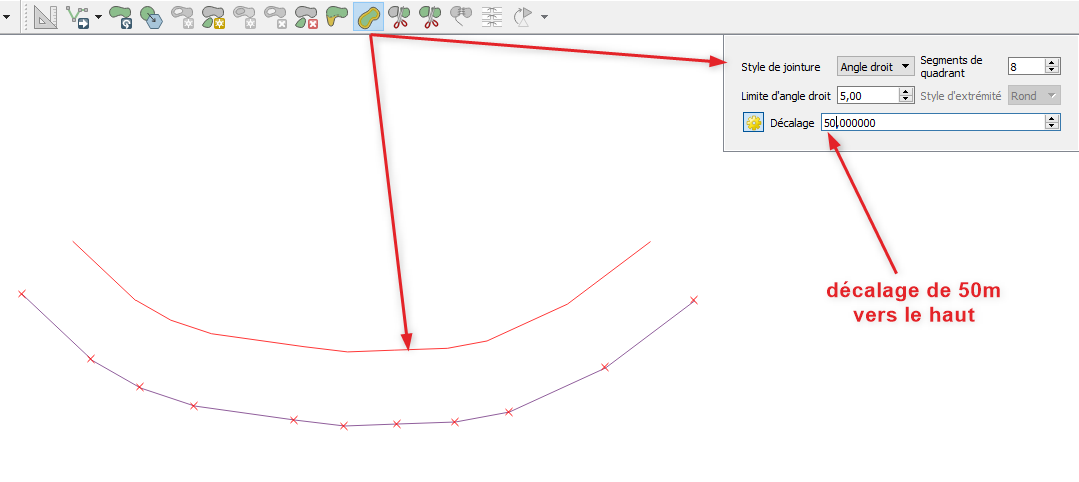Toggle the highlighted Offset Curve tool
This screenshot has height=482, width=1079.
pos(369,16)
